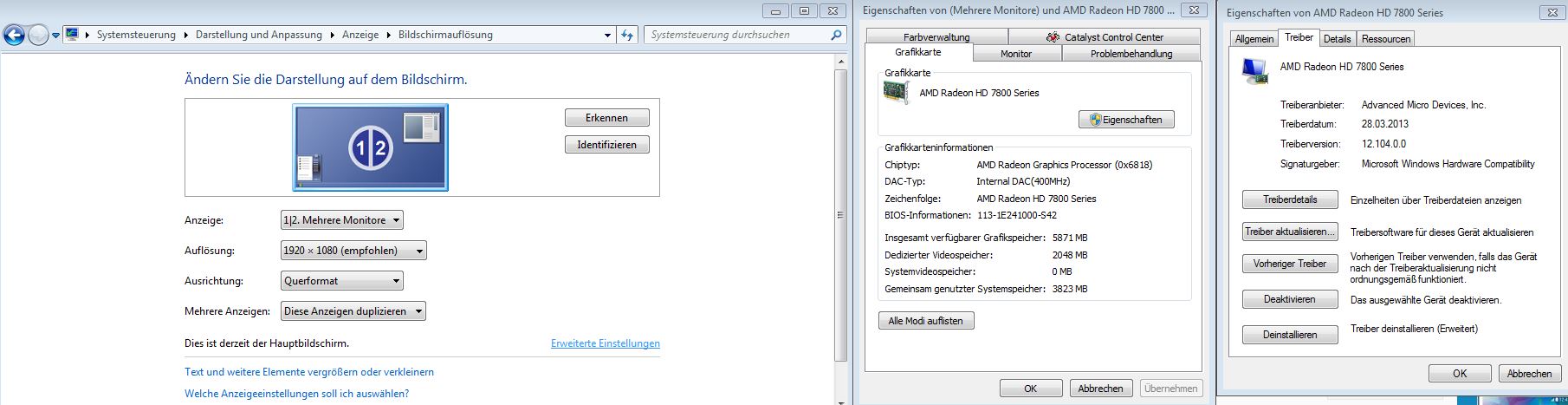Click the monitor 1|2 display thumbnail
This screenshot has width=1568, height=405.
pyautogui.click(x=371, y=147)
